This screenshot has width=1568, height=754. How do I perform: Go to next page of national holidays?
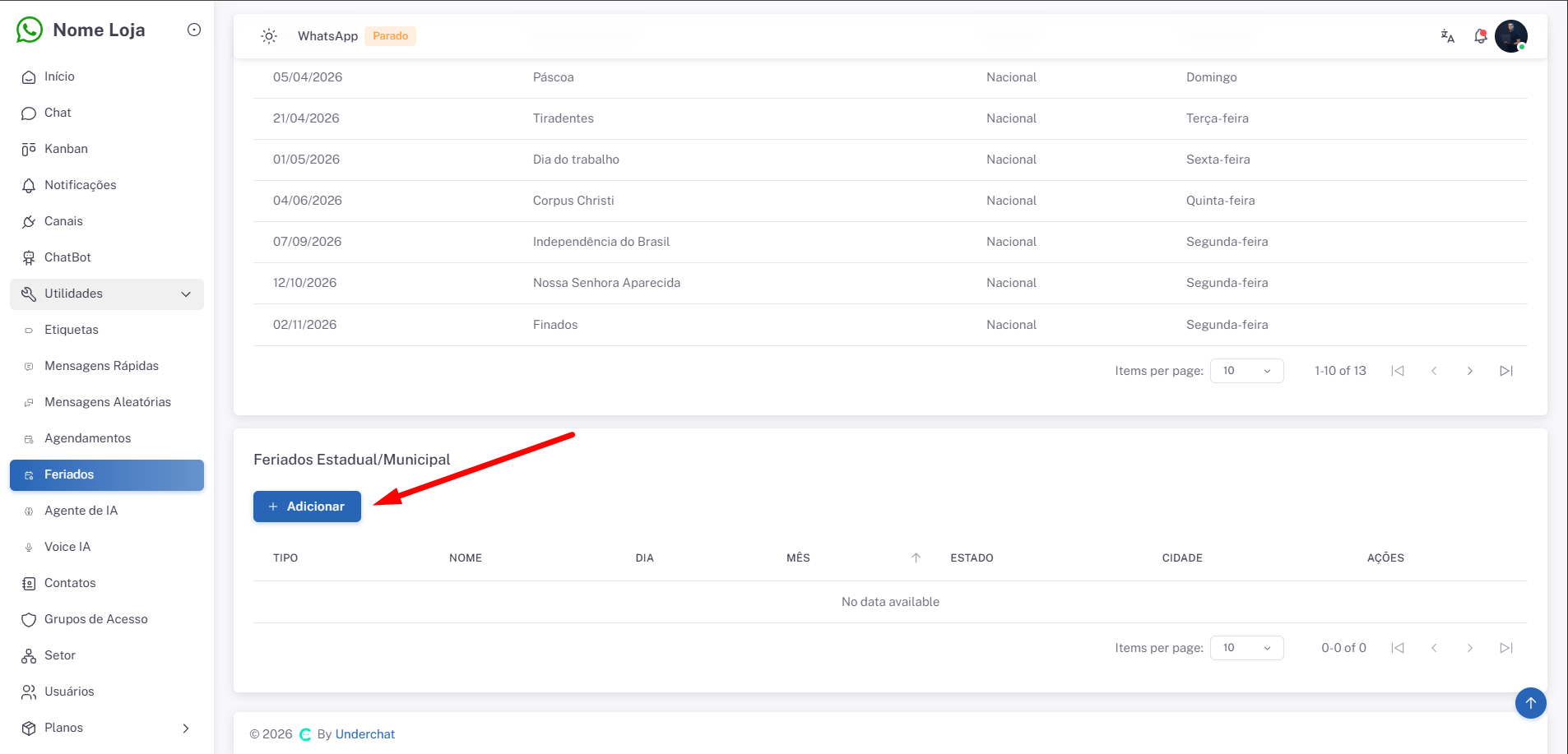click(1470, 371)
